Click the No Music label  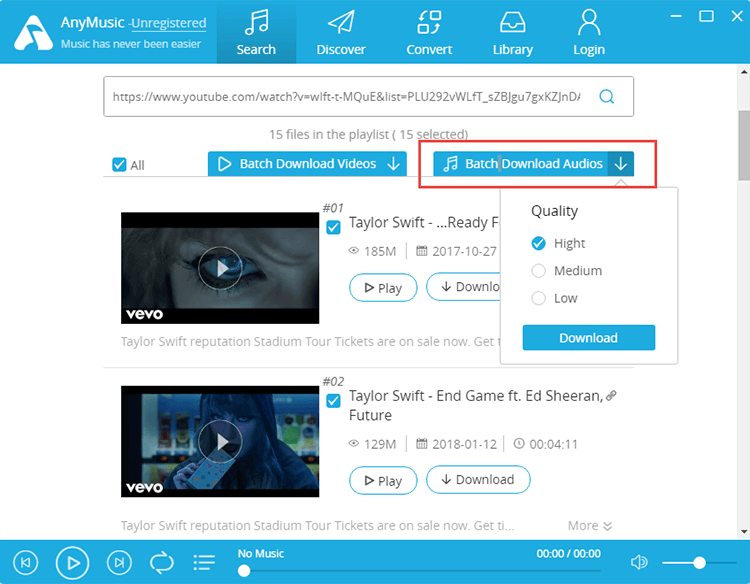tap(261, 553)
